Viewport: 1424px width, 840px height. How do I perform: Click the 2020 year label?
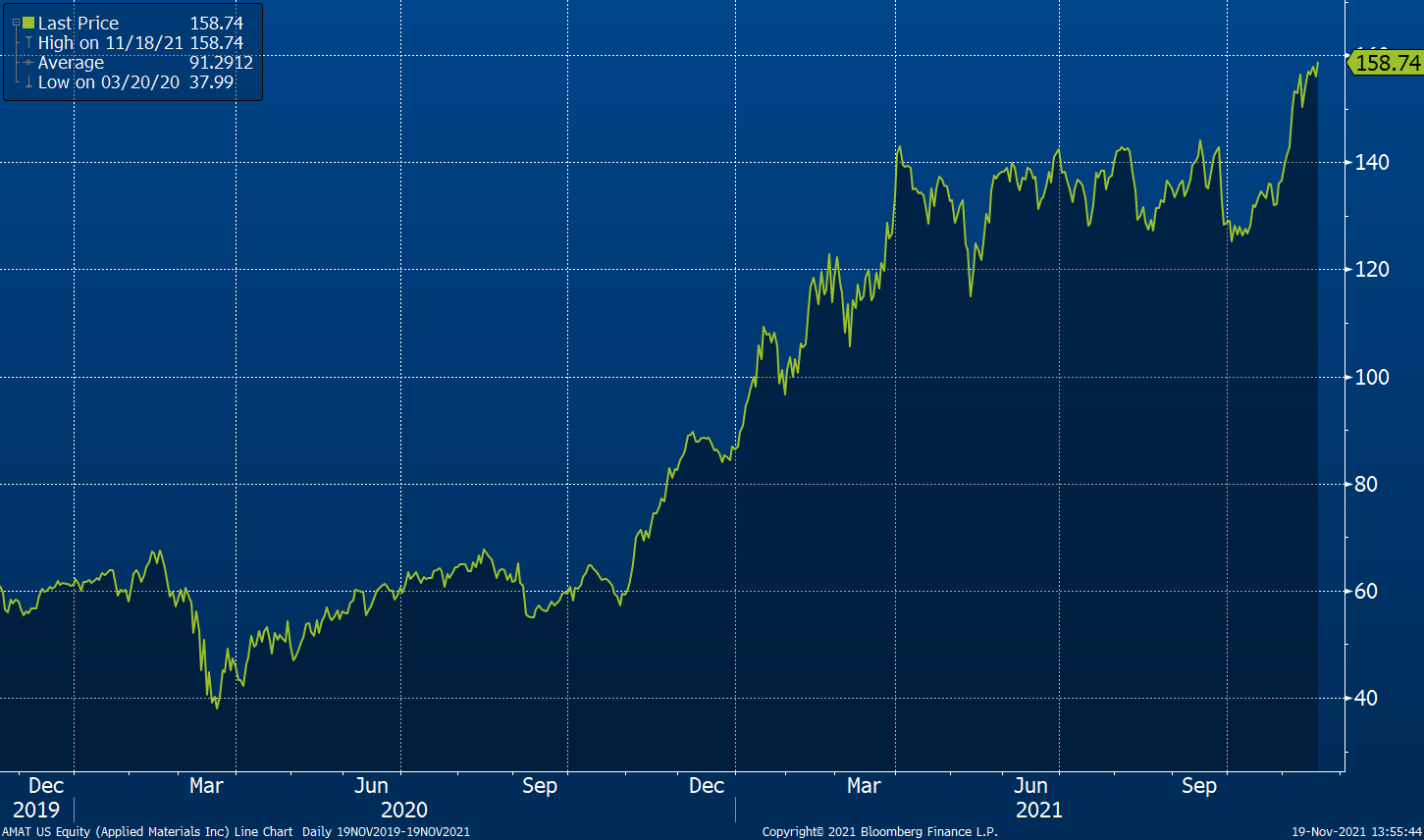coord(404,811)
